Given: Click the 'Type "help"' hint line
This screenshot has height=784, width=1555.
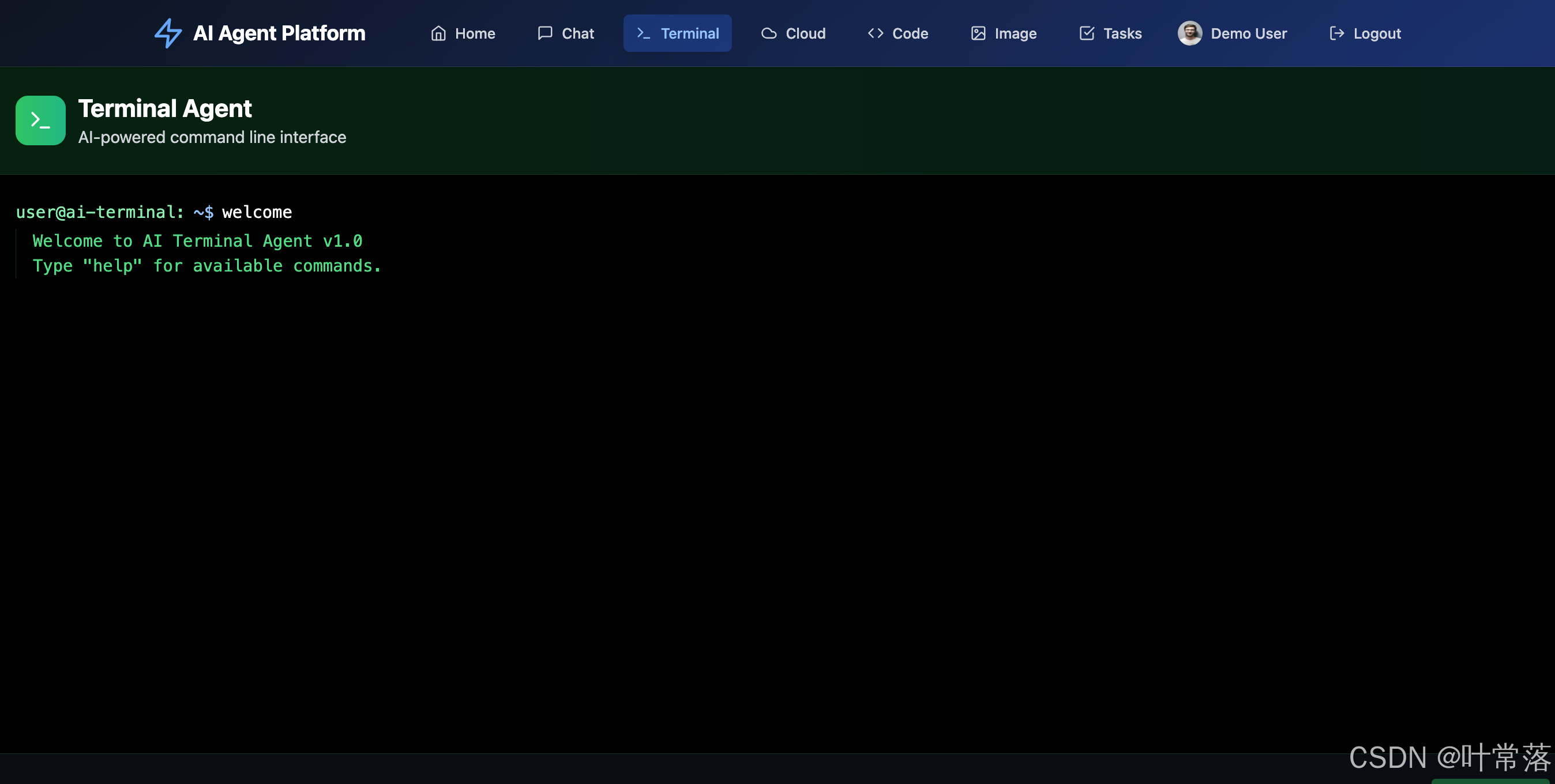Looking at the screenshot, I should (x=207, y=266).
